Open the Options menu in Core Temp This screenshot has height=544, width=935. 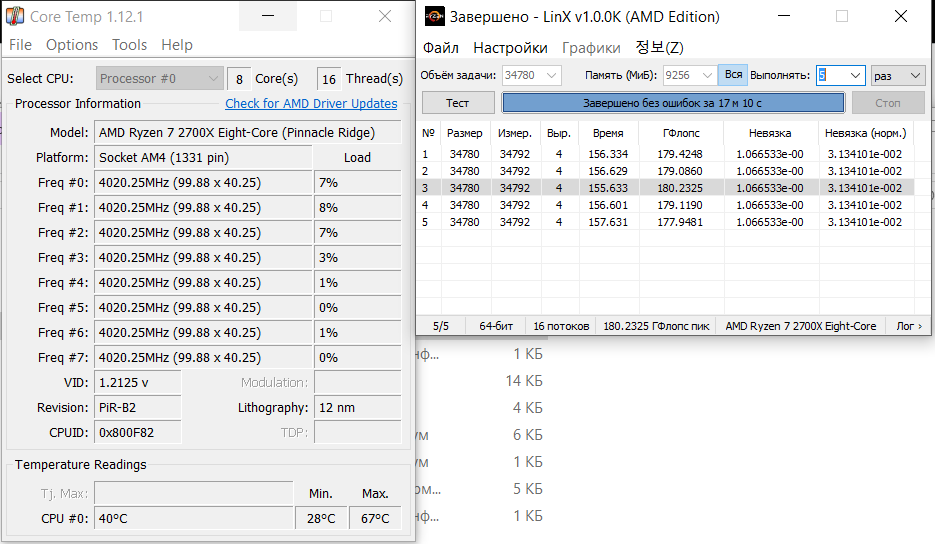(x=72, y=45)
